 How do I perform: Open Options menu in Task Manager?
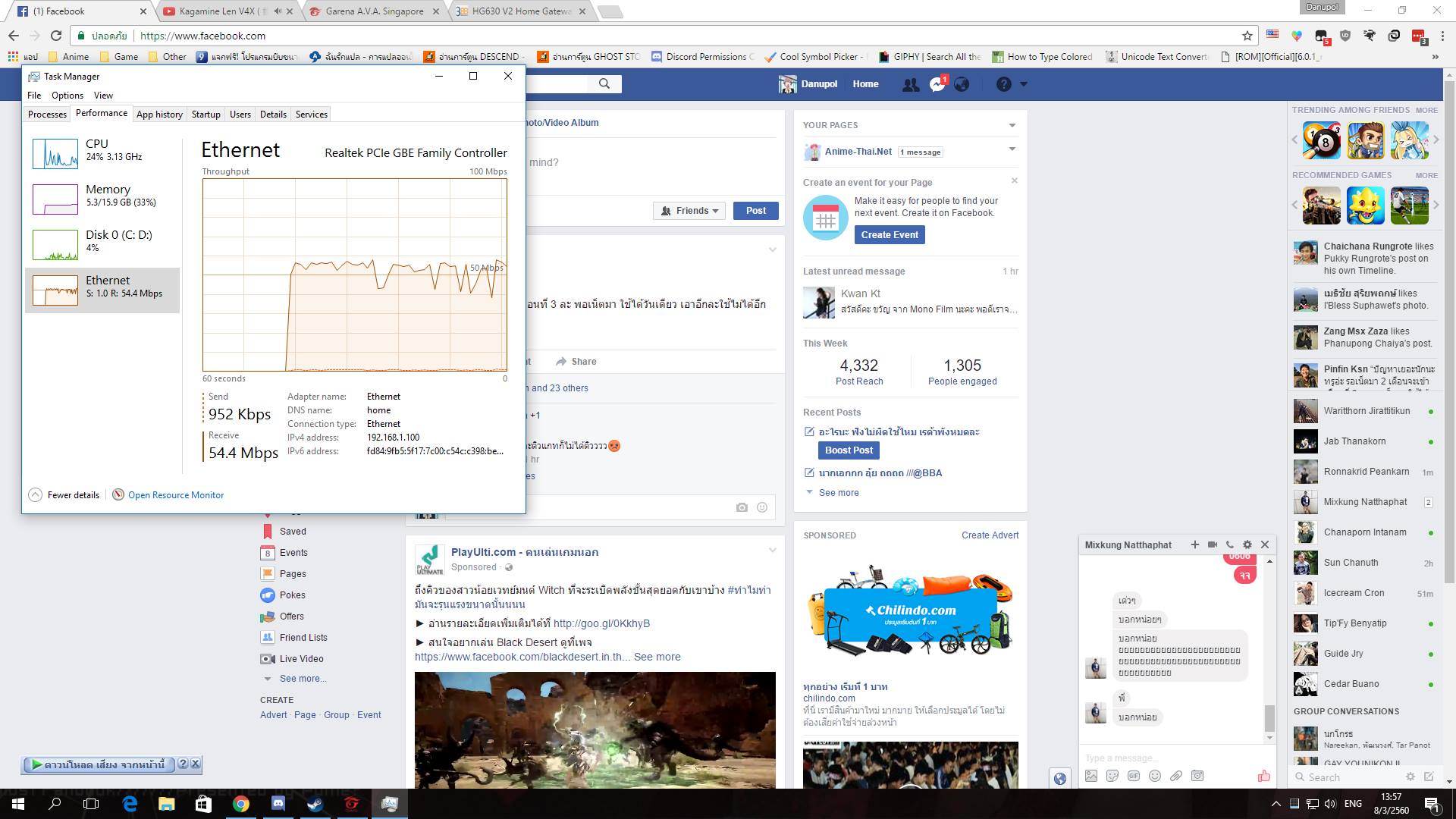(67, 95)
